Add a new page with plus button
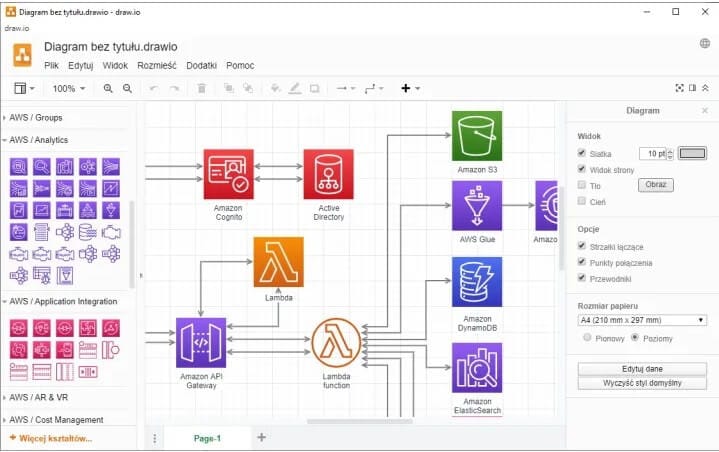Image resolution: width=719 pixels, height=452 pixels. [x=261, y=437]
